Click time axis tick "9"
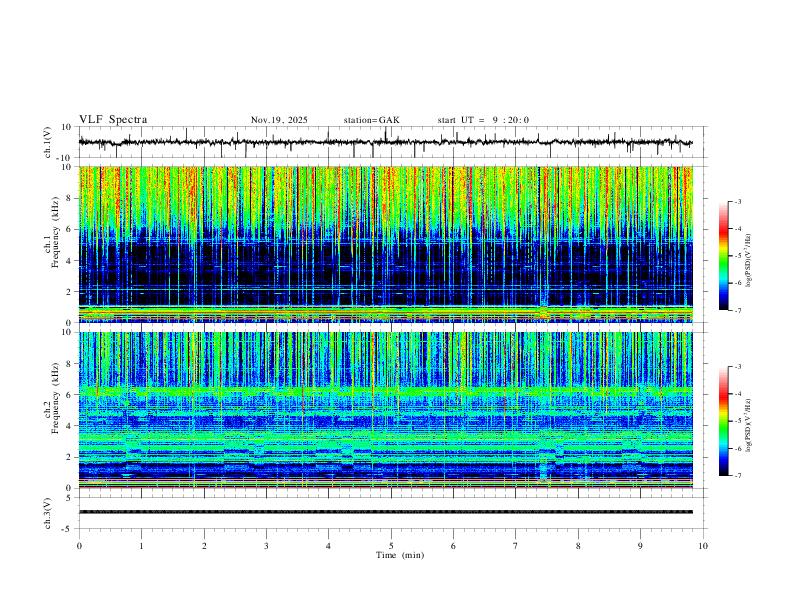The height and width of the screenshot is (612, 792). (x=640, y=546)
